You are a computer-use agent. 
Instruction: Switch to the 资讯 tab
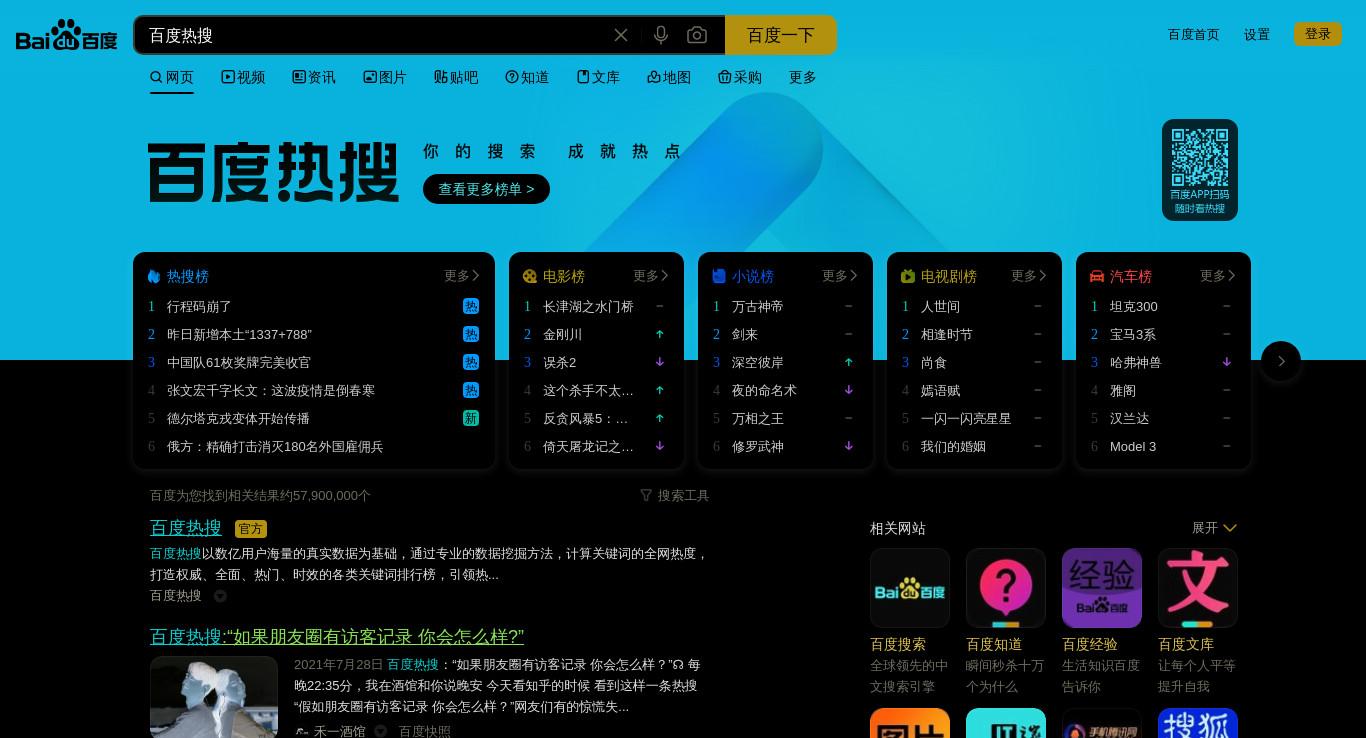pyautogui.click(x=314, y=77)
